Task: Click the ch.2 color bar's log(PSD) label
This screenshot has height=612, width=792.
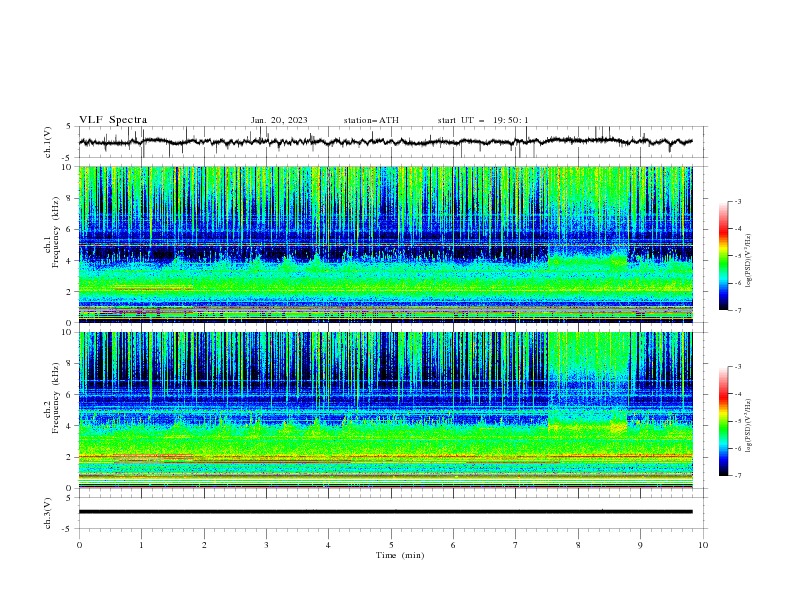Action: (x=748, y=425)
